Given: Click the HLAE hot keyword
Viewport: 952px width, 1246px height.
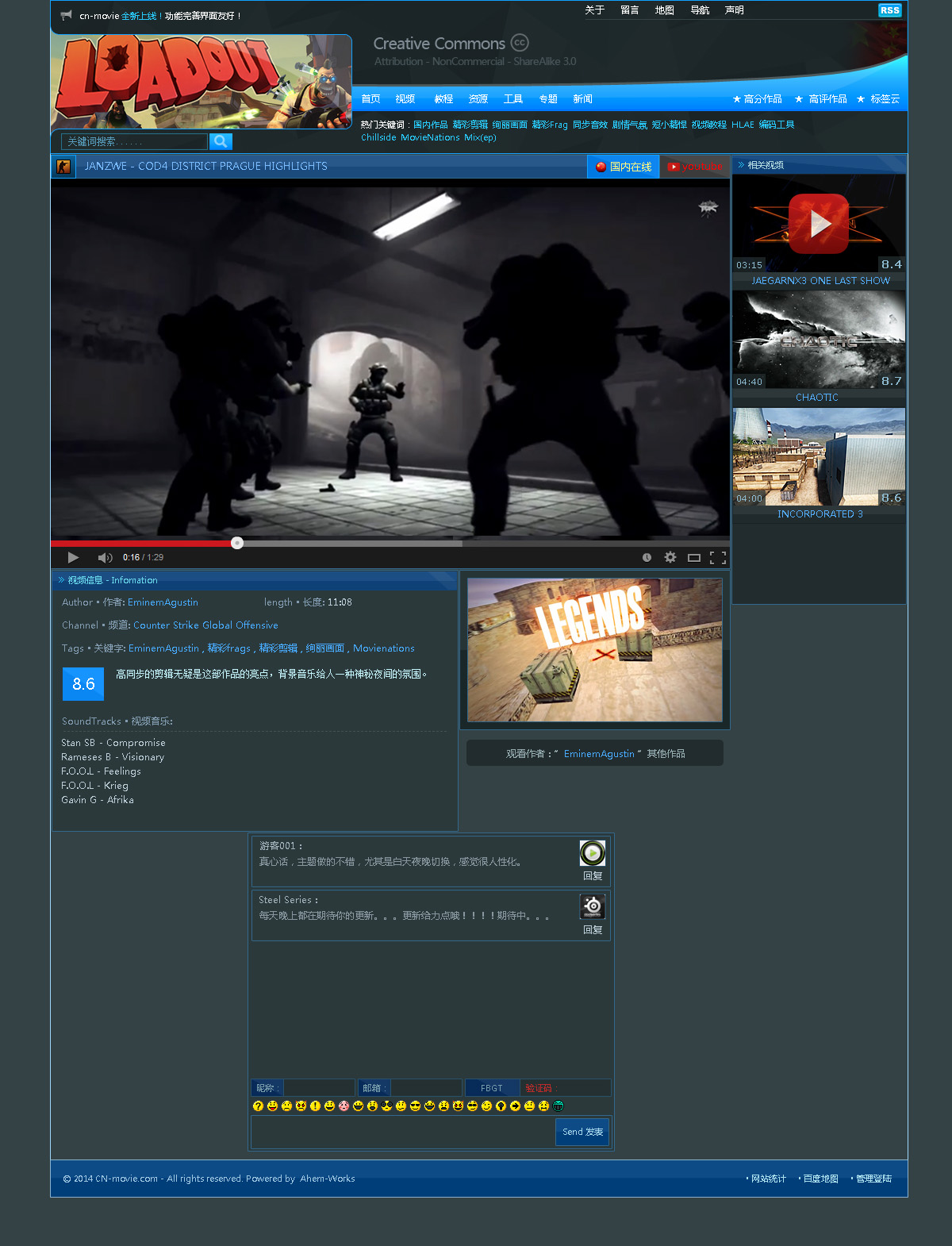Looking at the screenshot, I should click(743, 125).
